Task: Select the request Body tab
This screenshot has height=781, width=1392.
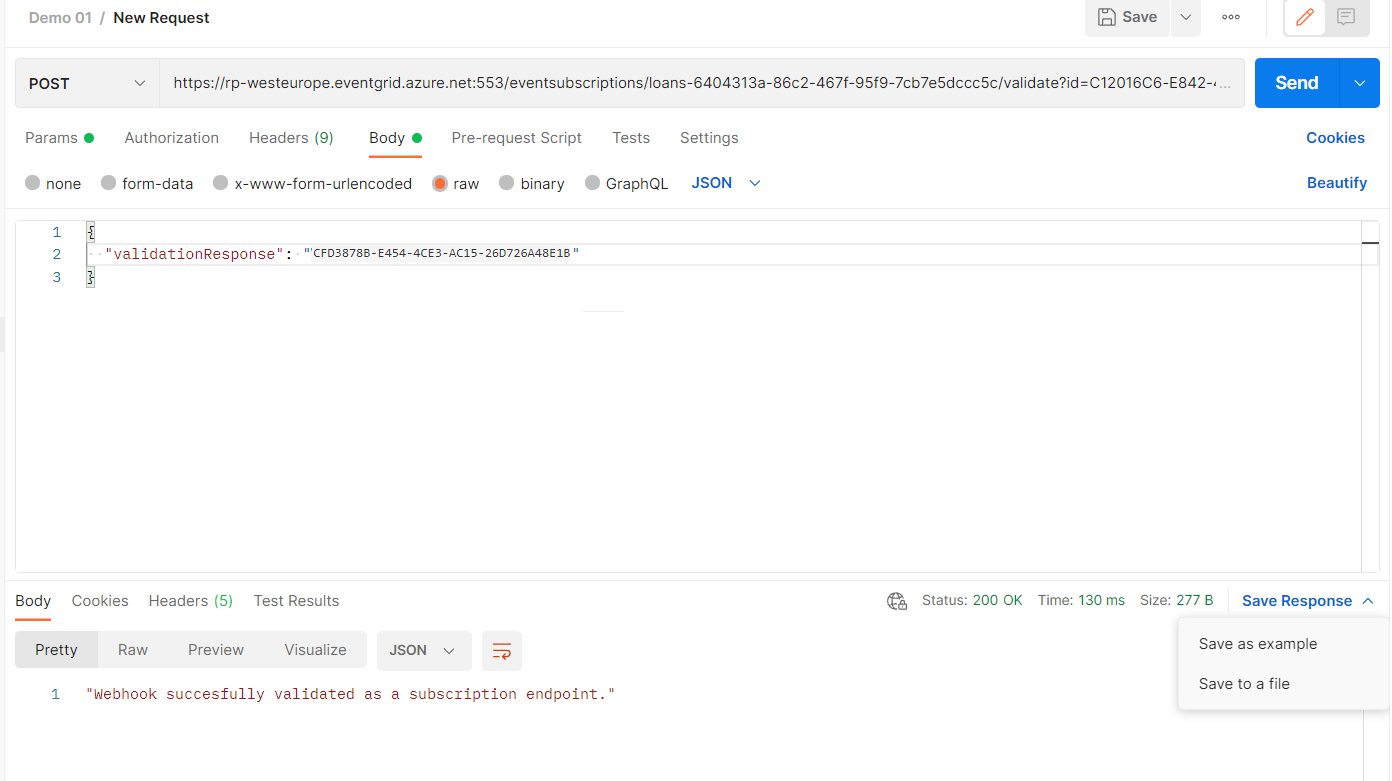Action: [395, 138]
